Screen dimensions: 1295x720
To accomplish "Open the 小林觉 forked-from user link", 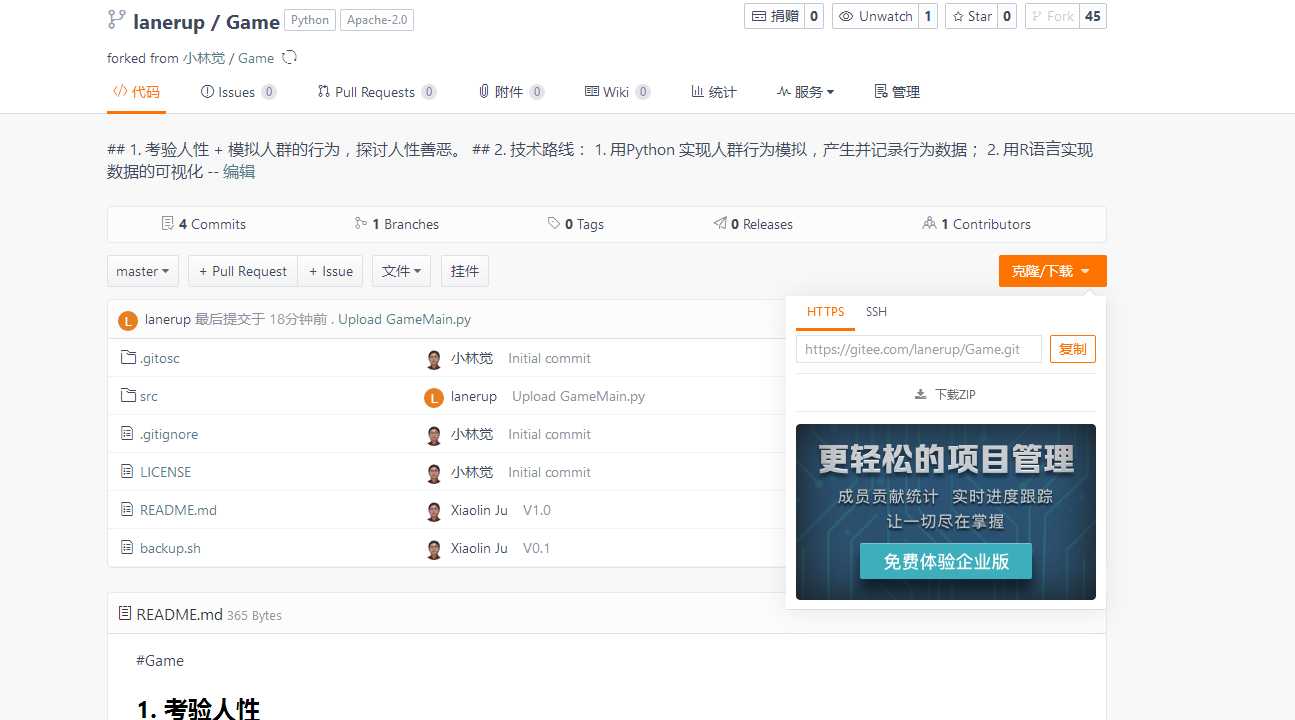I will [203, 58].
